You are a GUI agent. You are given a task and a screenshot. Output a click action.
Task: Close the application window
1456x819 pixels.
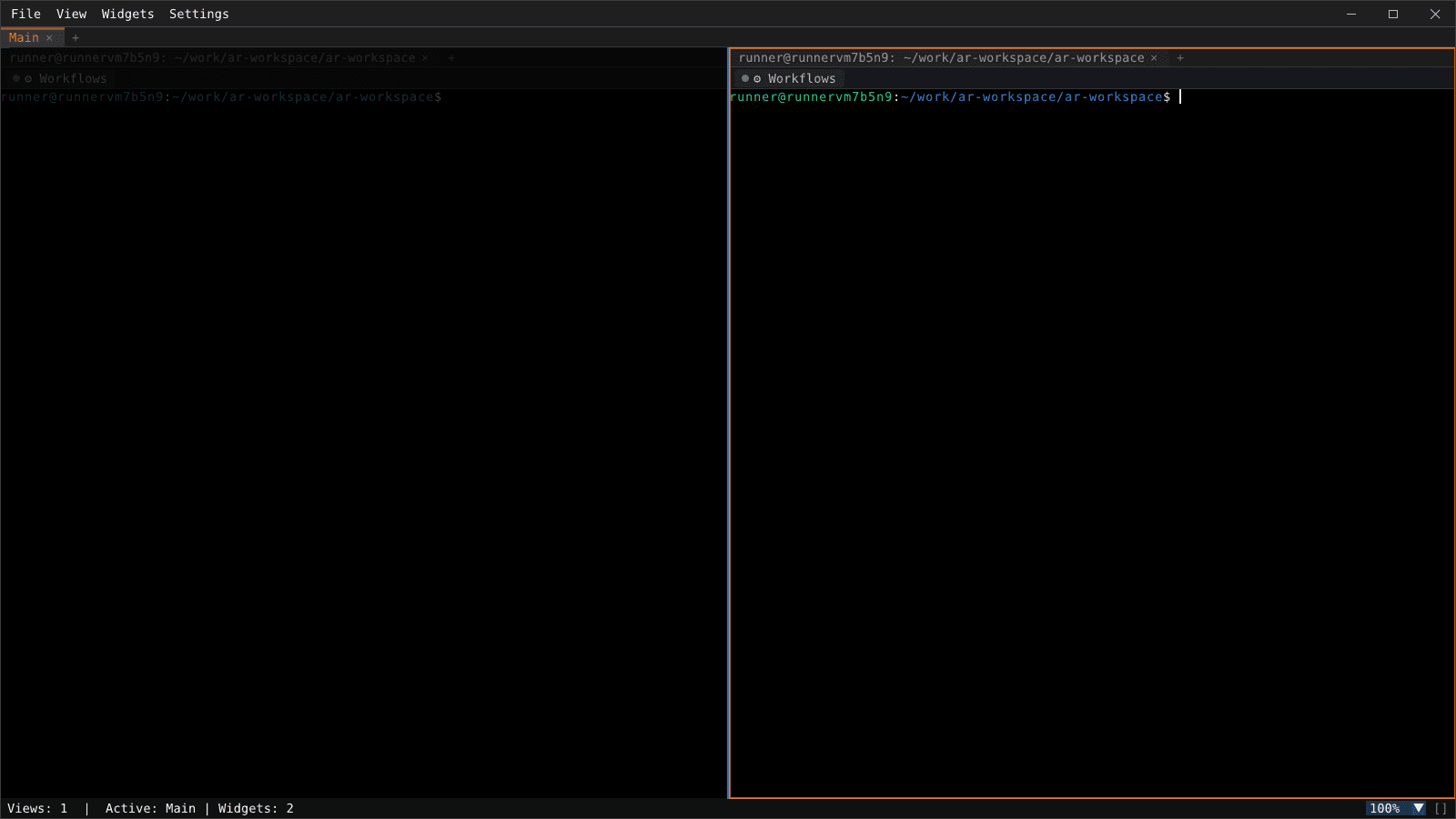click(x=1435, y=14)
